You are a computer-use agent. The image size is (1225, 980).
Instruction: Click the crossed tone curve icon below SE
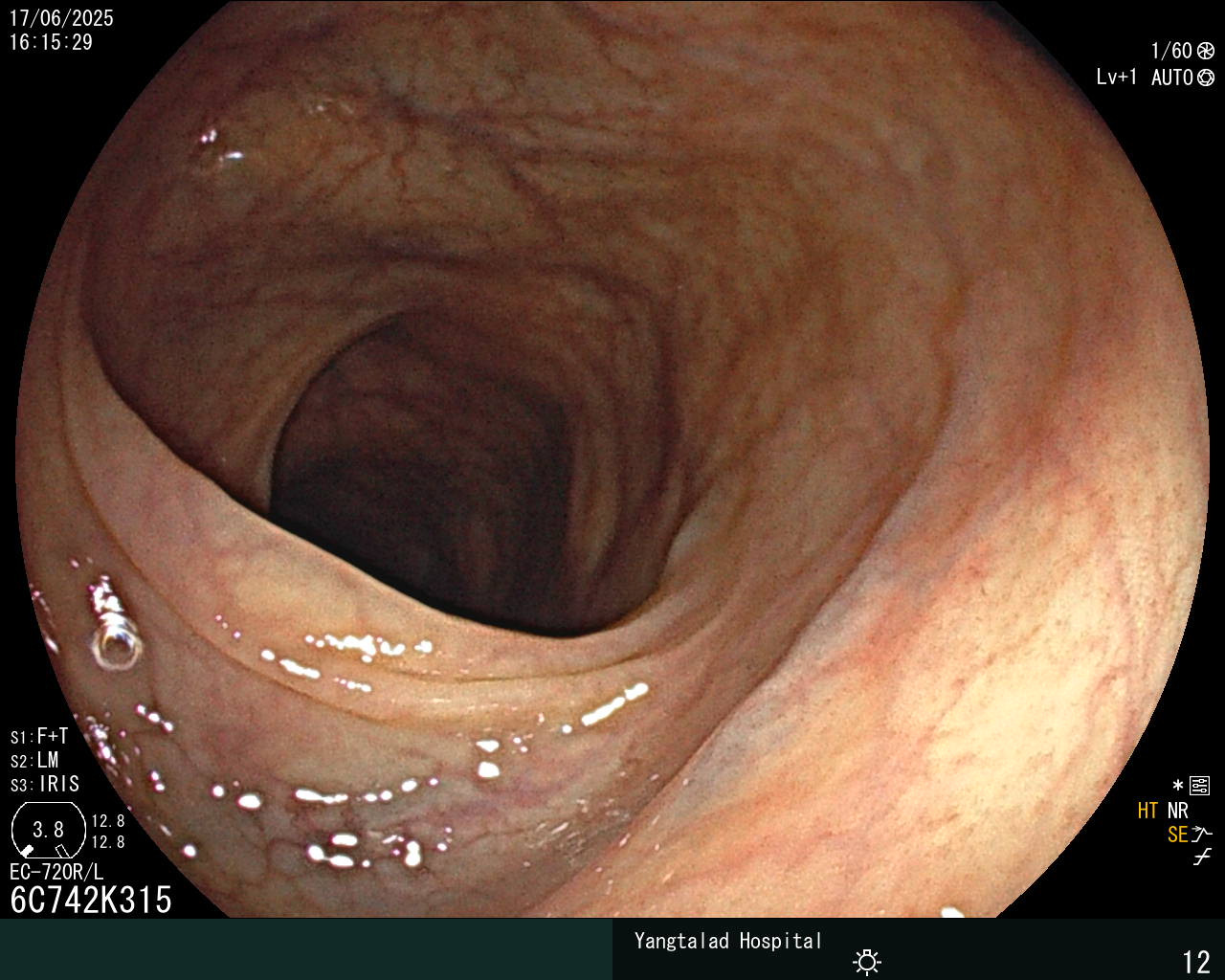coord(1202,857)
